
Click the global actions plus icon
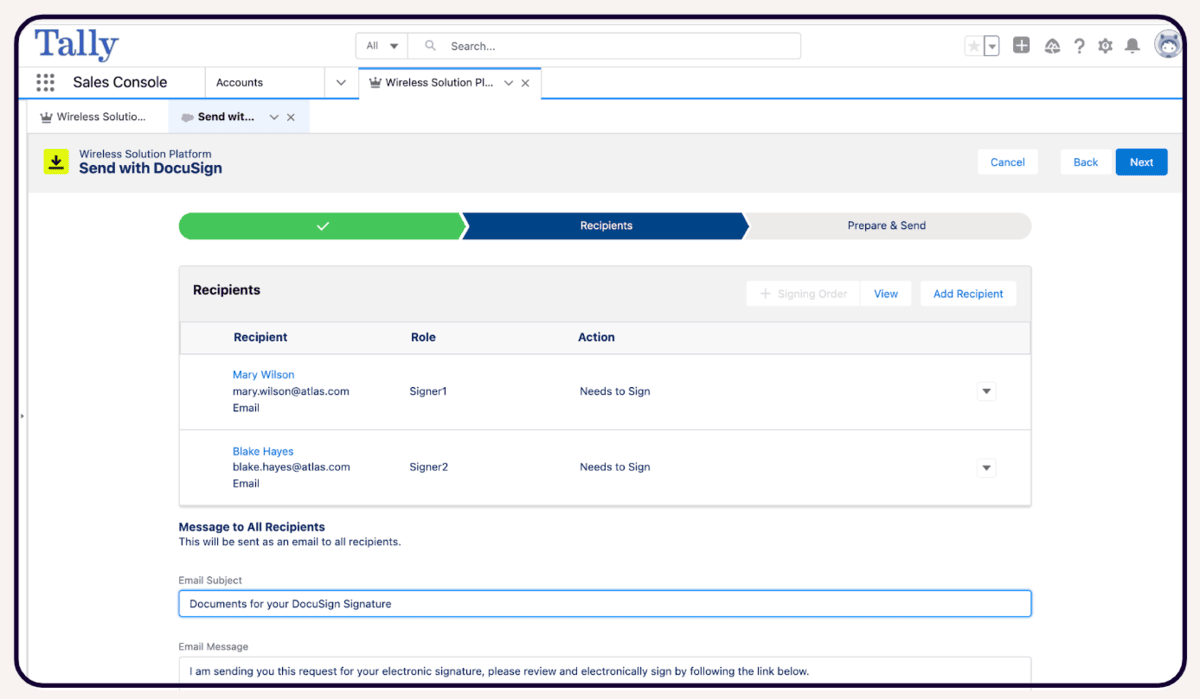point(1021,46)
